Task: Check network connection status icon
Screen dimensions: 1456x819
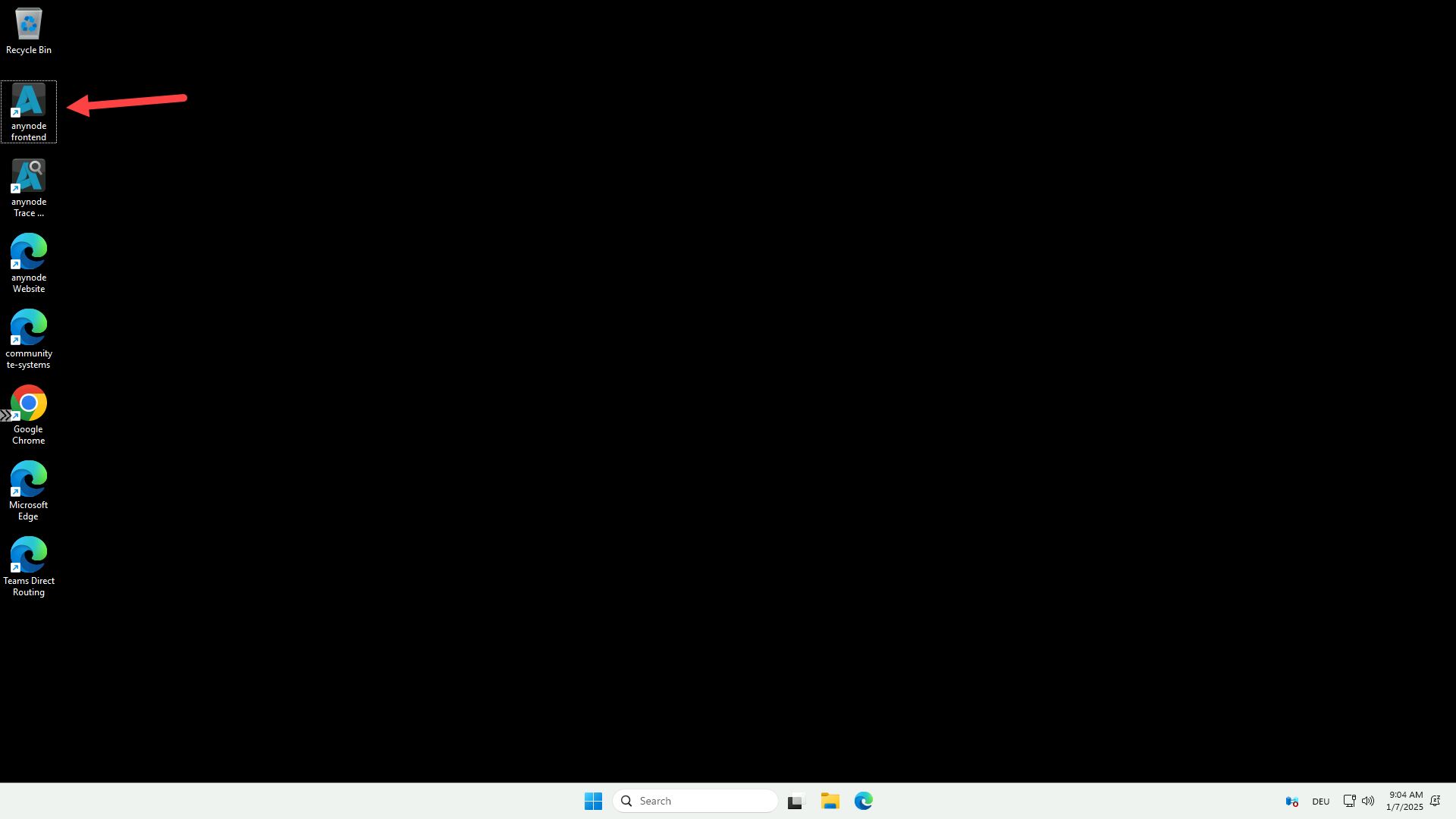Action: pyautogui.click(x=1349, y=800)
